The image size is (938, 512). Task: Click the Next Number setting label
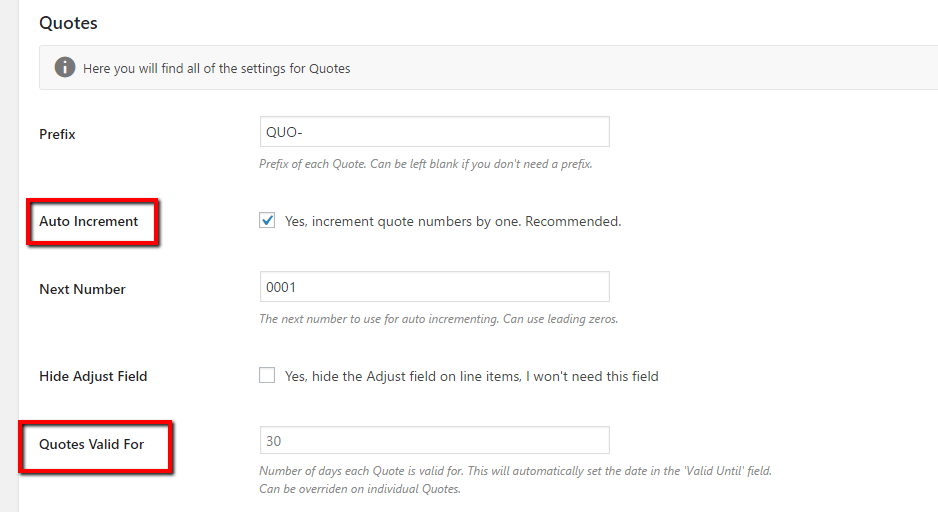[82, 289]
